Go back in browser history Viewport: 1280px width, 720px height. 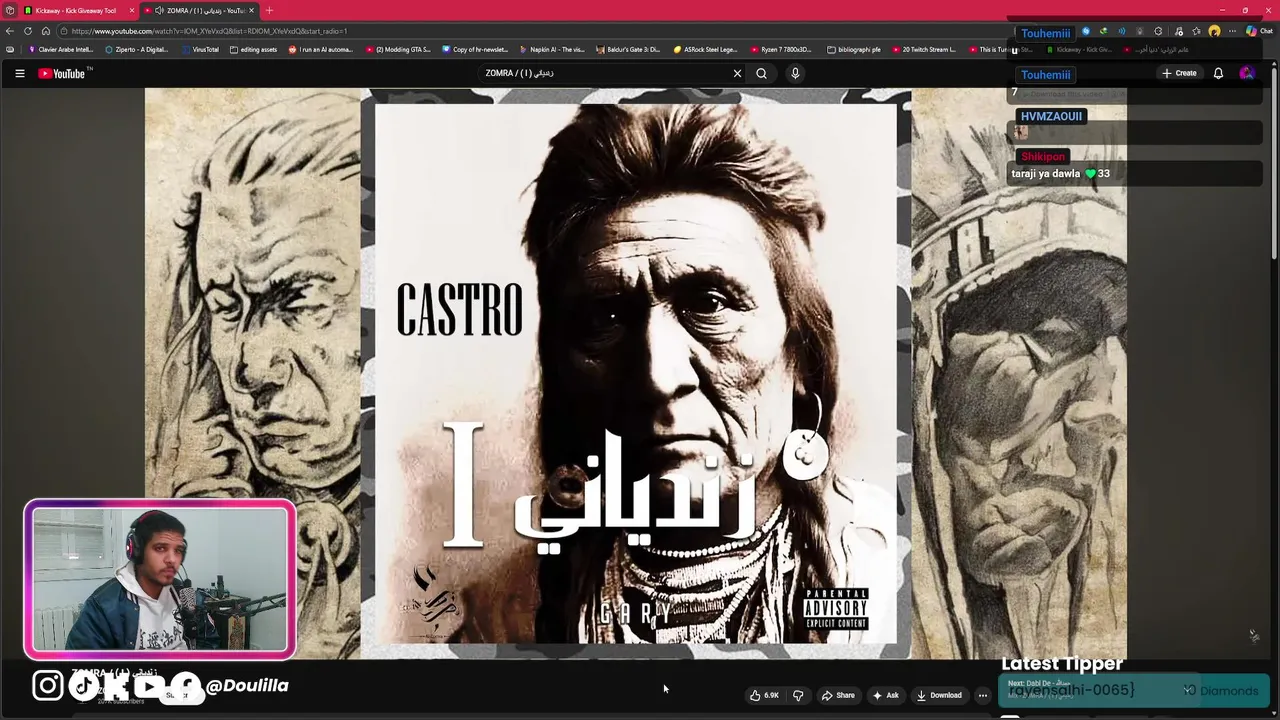tap(10, 31)
